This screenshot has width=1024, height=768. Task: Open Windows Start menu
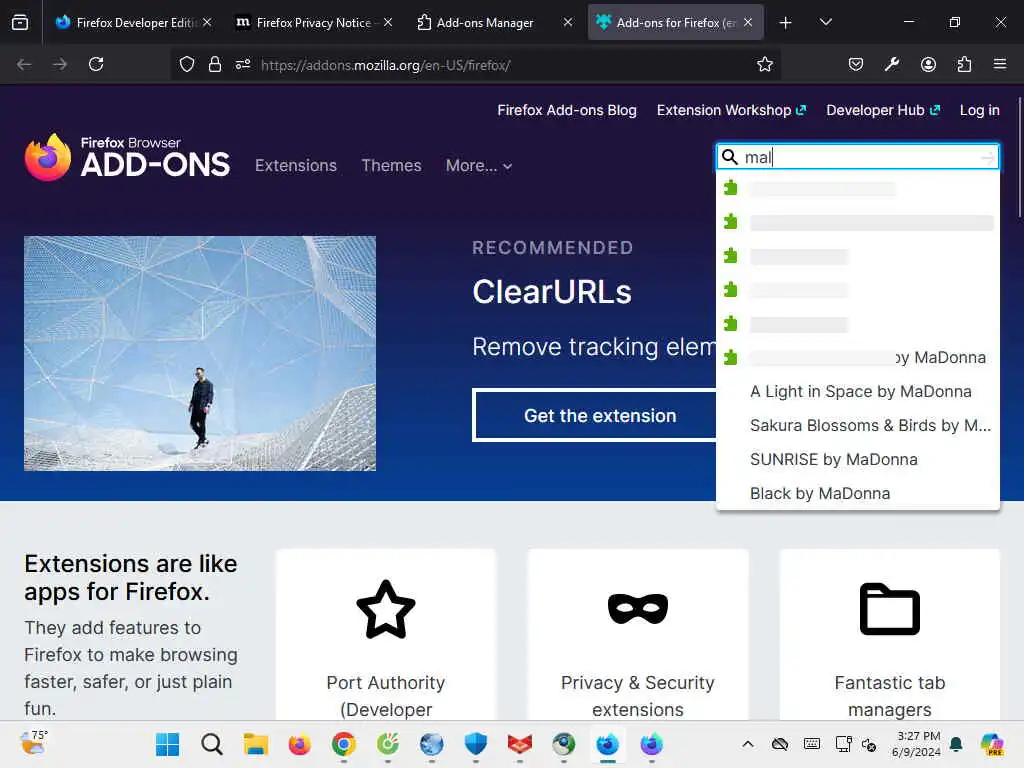[x=167, y=744]
